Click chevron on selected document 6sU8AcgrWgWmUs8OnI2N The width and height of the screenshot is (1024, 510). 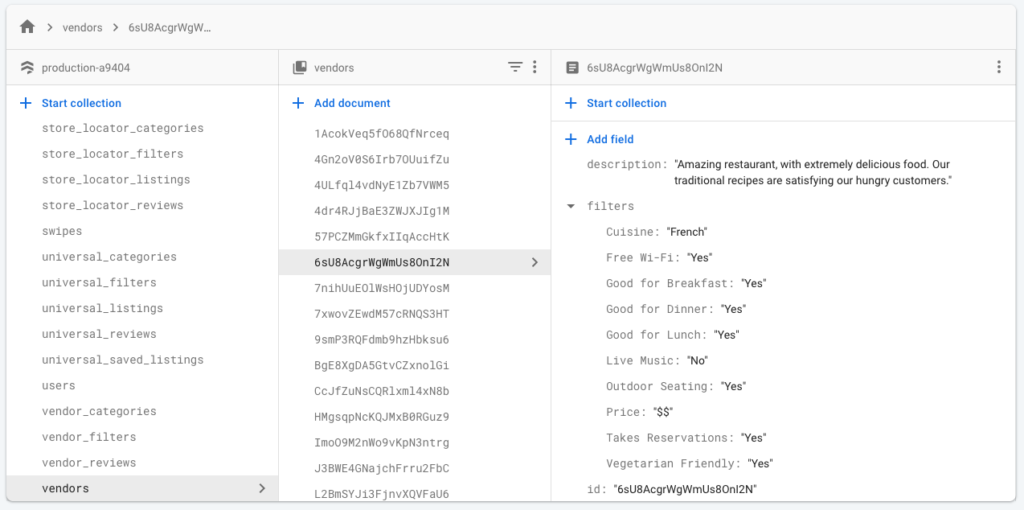pos(535,263)
